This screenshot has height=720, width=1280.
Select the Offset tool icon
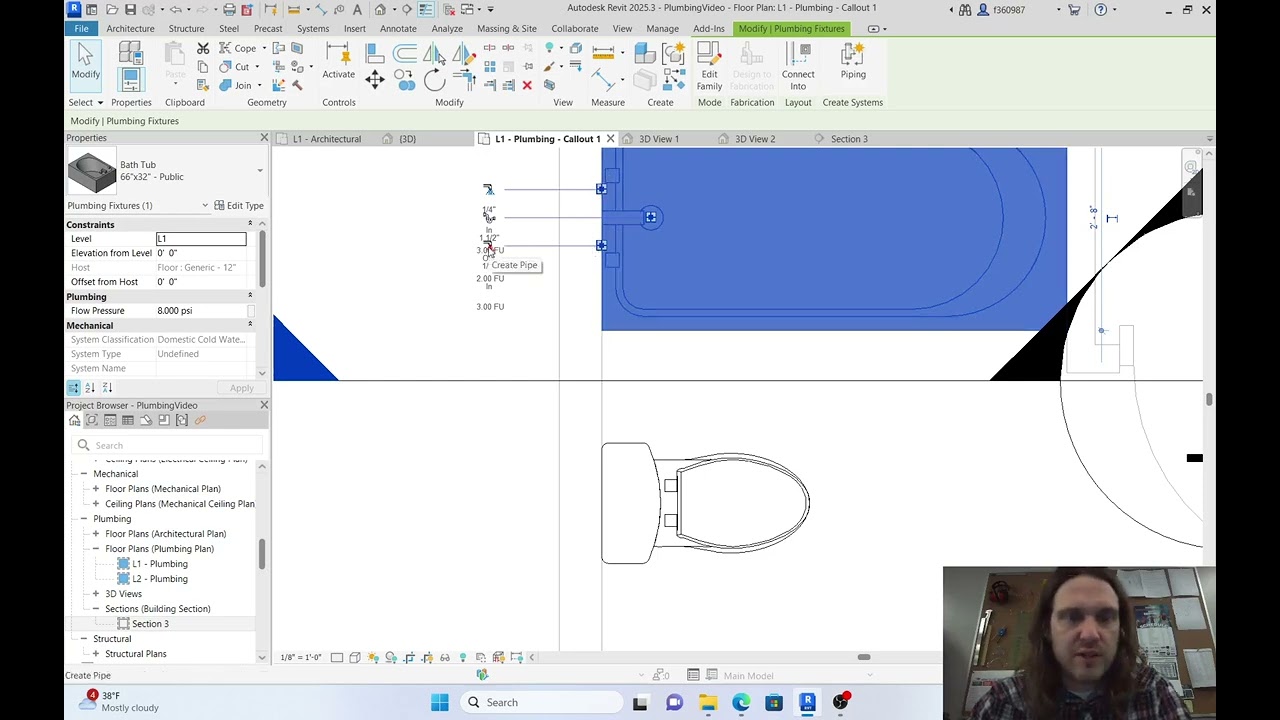point(405,52)
